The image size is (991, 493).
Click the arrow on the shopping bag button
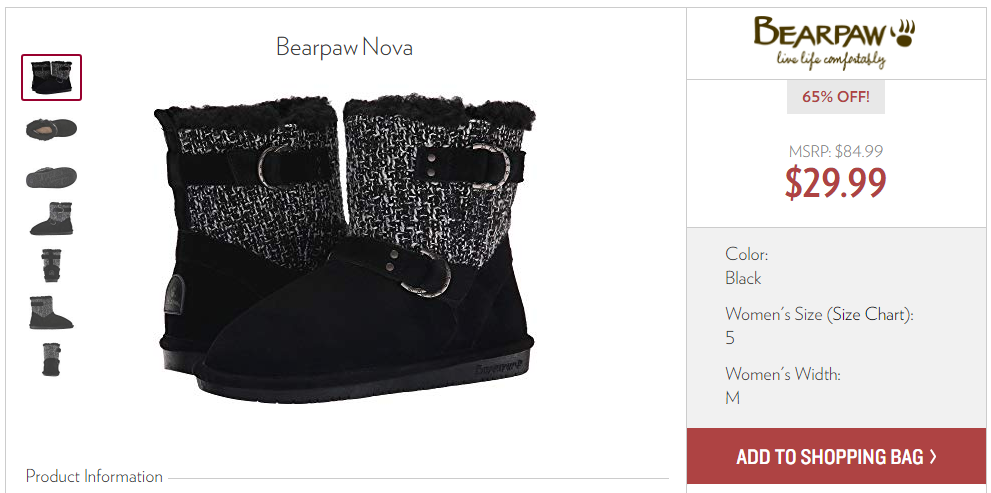point(933,456)
